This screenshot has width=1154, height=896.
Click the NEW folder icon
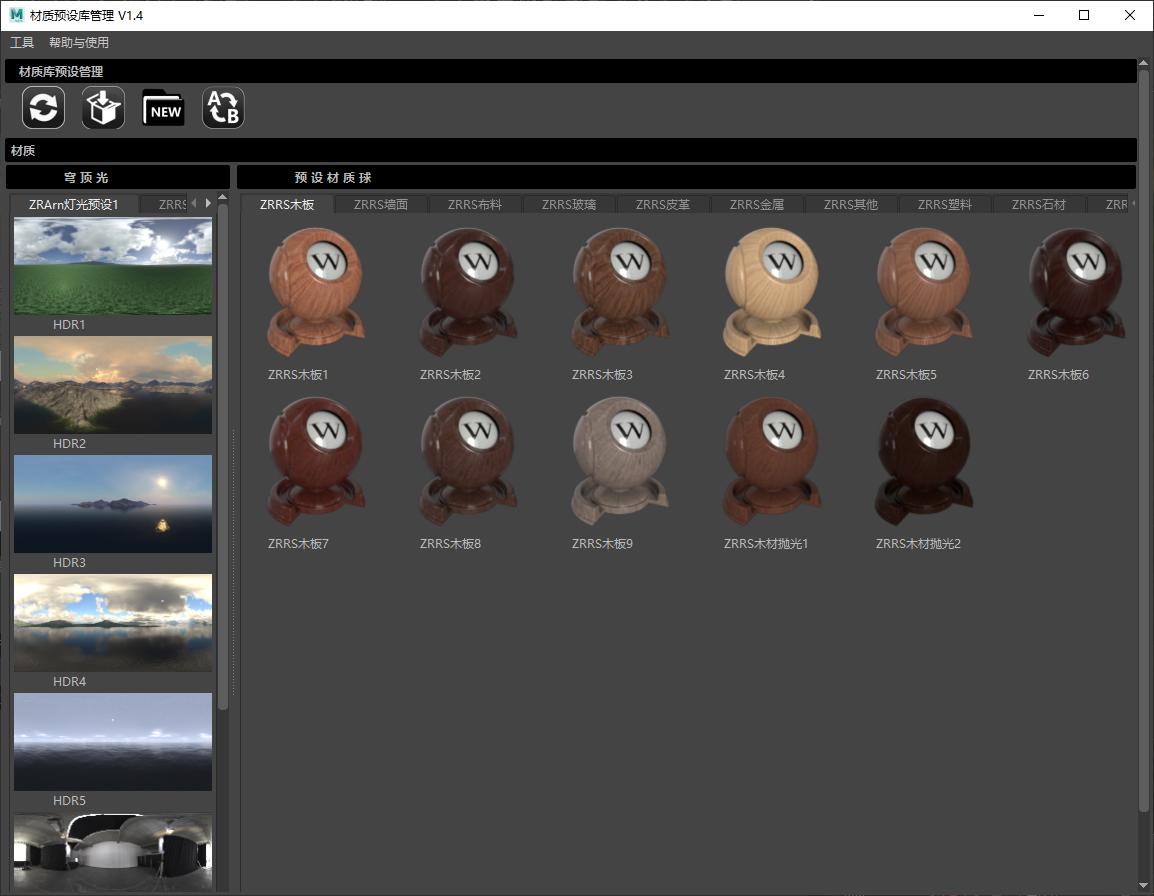point(164,108)
